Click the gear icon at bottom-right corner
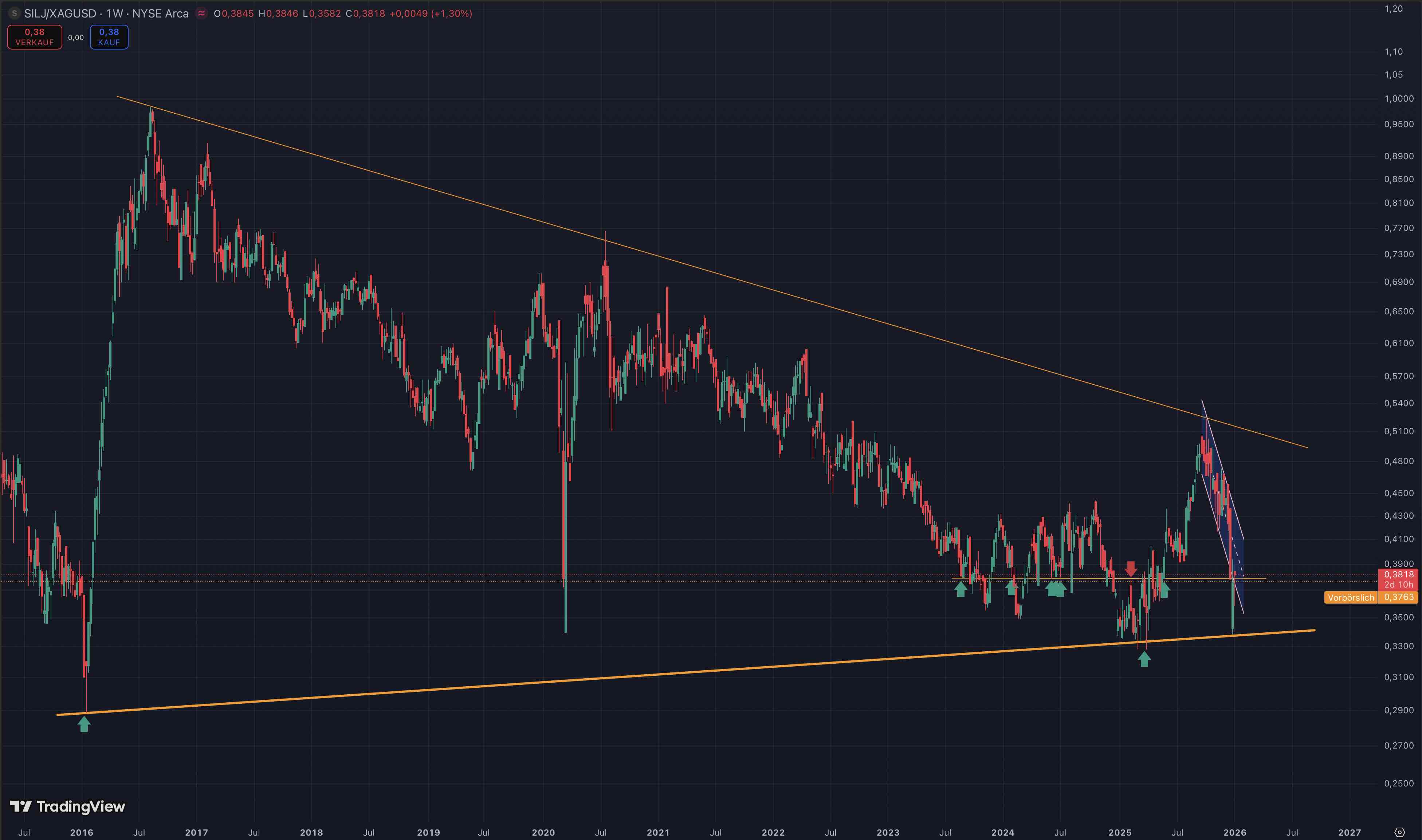 click(1399, 832)
